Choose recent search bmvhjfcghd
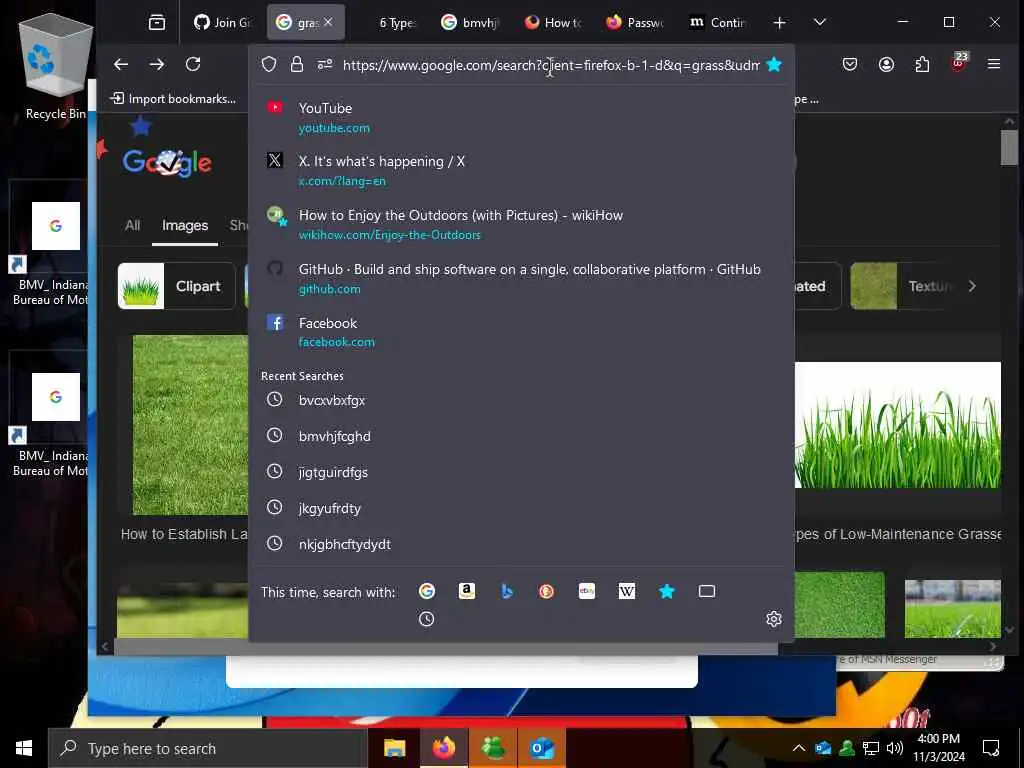 [x=521, y=436]
